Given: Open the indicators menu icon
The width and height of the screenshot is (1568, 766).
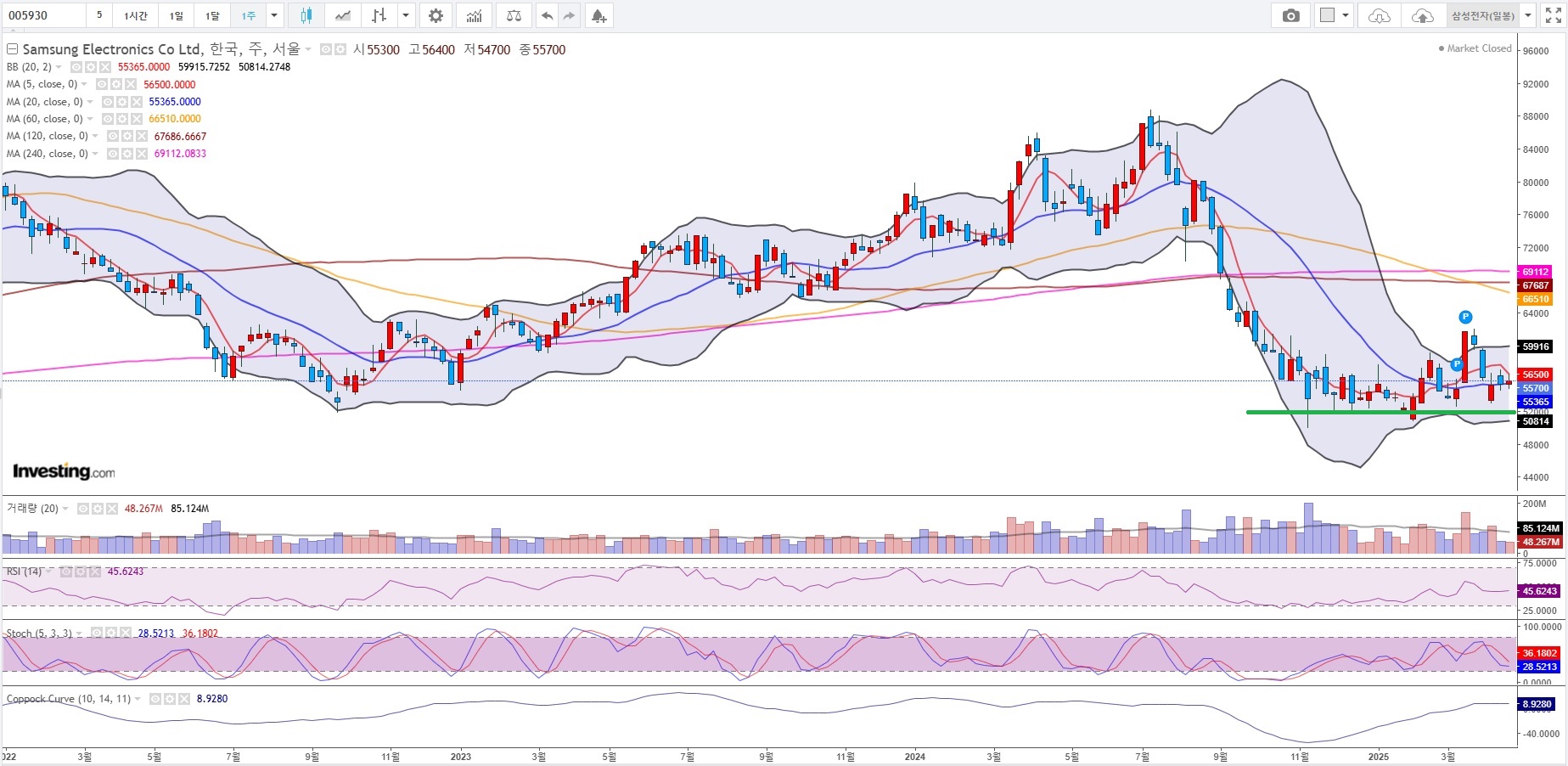Looking at the screenshot, I should pyautogui.click(x=475, y=15).
